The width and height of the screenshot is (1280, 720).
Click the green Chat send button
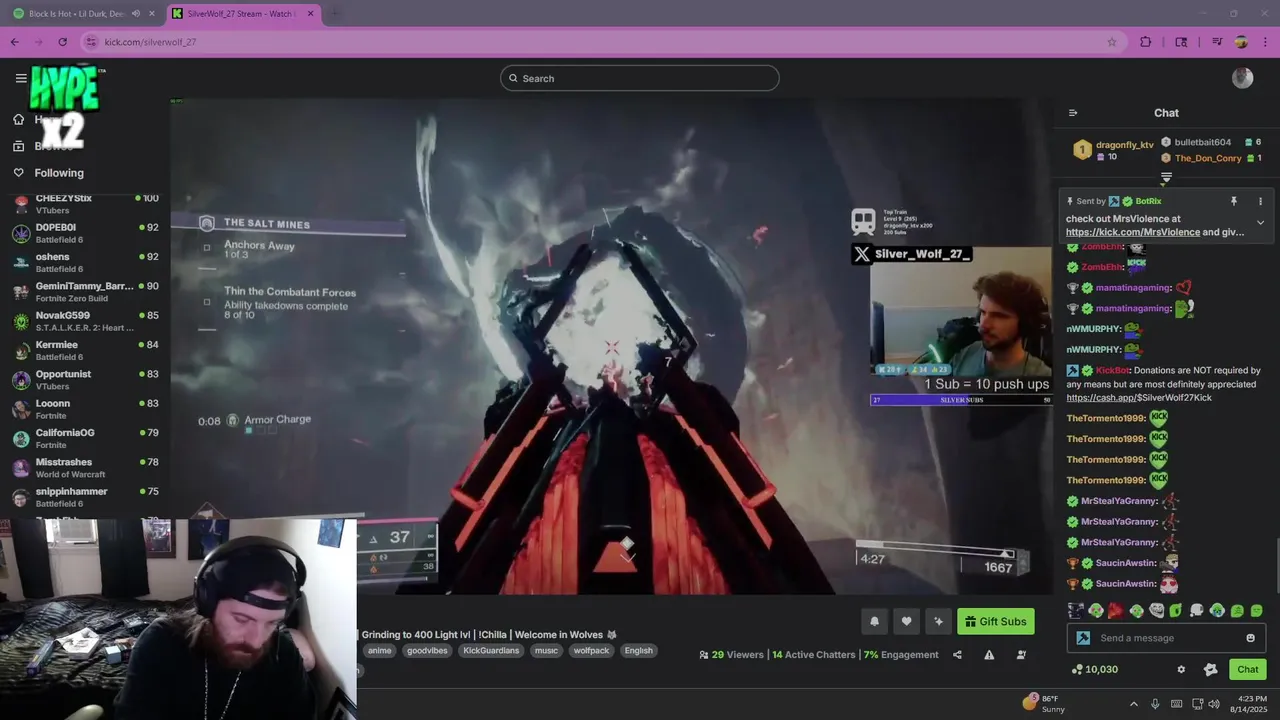point(1248,670)
